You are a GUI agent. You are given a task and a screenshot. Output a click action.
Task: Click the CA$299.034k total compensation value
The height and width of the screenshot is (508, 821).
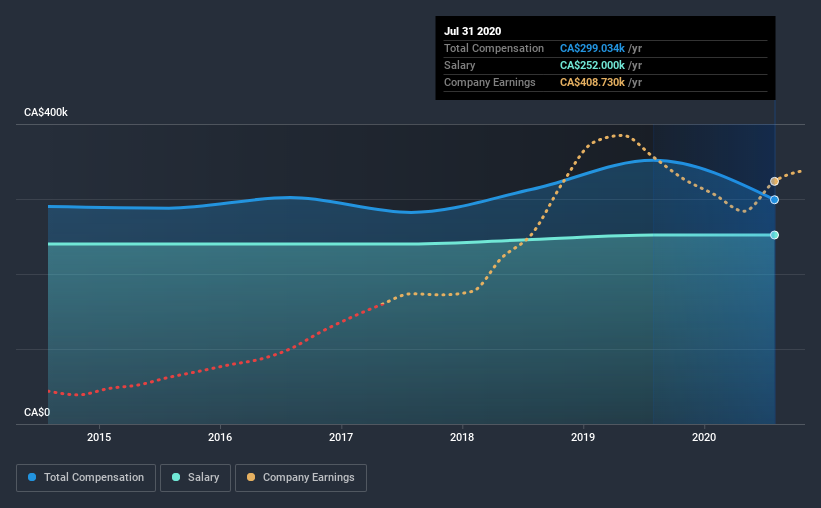pyautogui.click(x=592, y=48)
